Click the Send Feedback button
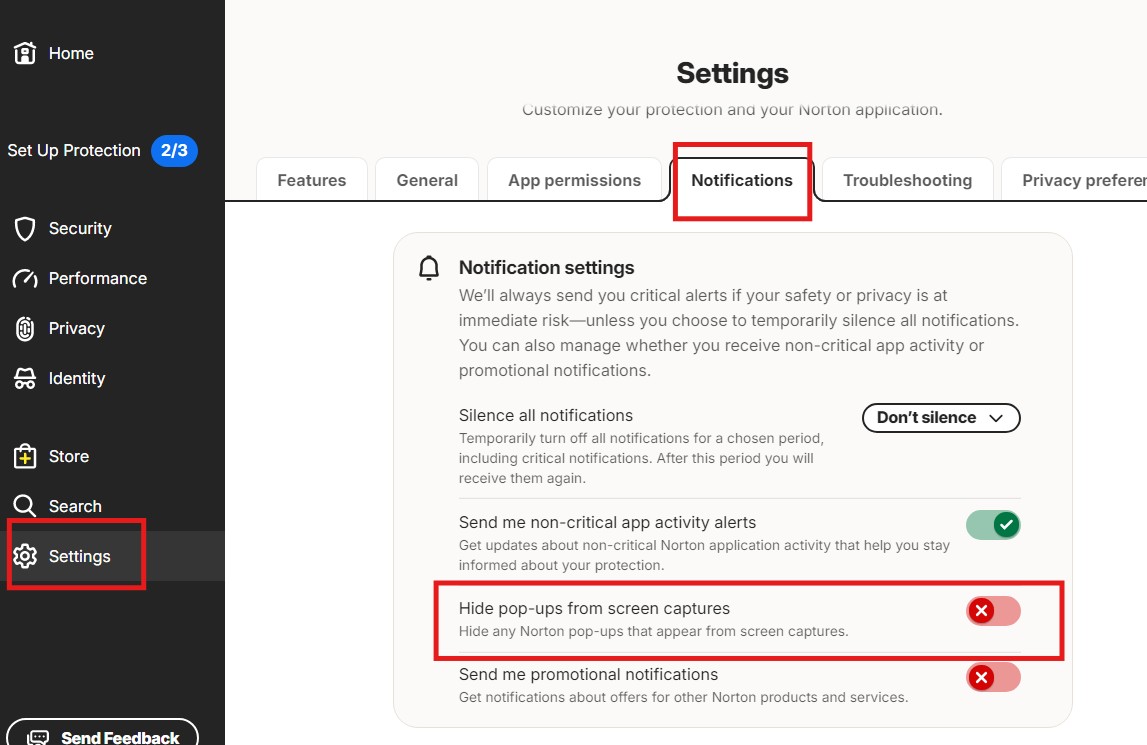Viewport: 1147px width, 745px height. pyautogui.click(x=102, y=733)
